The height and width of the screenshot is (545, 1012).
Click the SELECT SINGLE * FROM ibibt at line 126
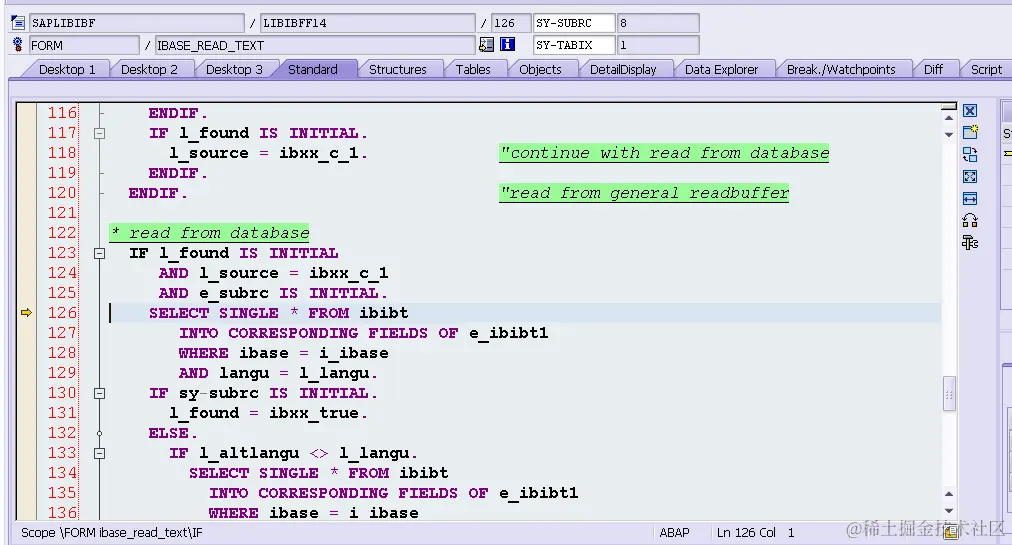(279, 313)
